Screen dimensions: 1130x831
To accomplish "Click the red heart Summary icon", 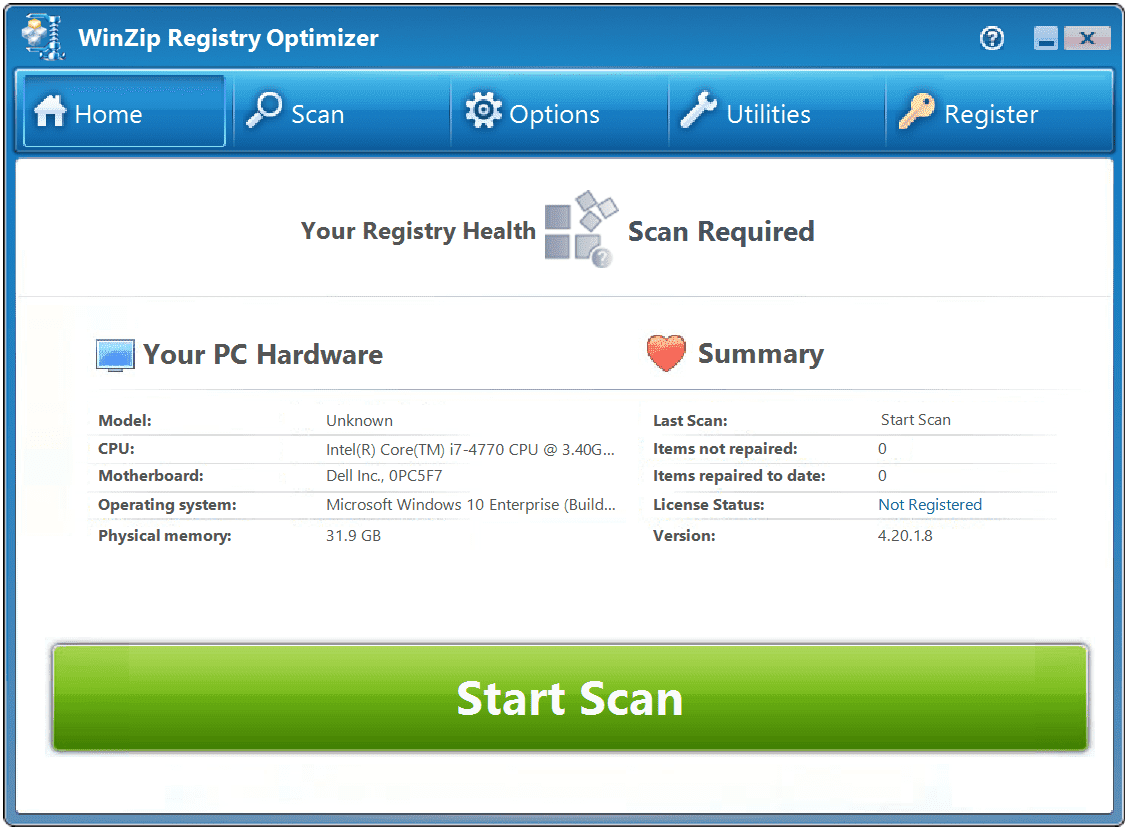I will 666,353.
